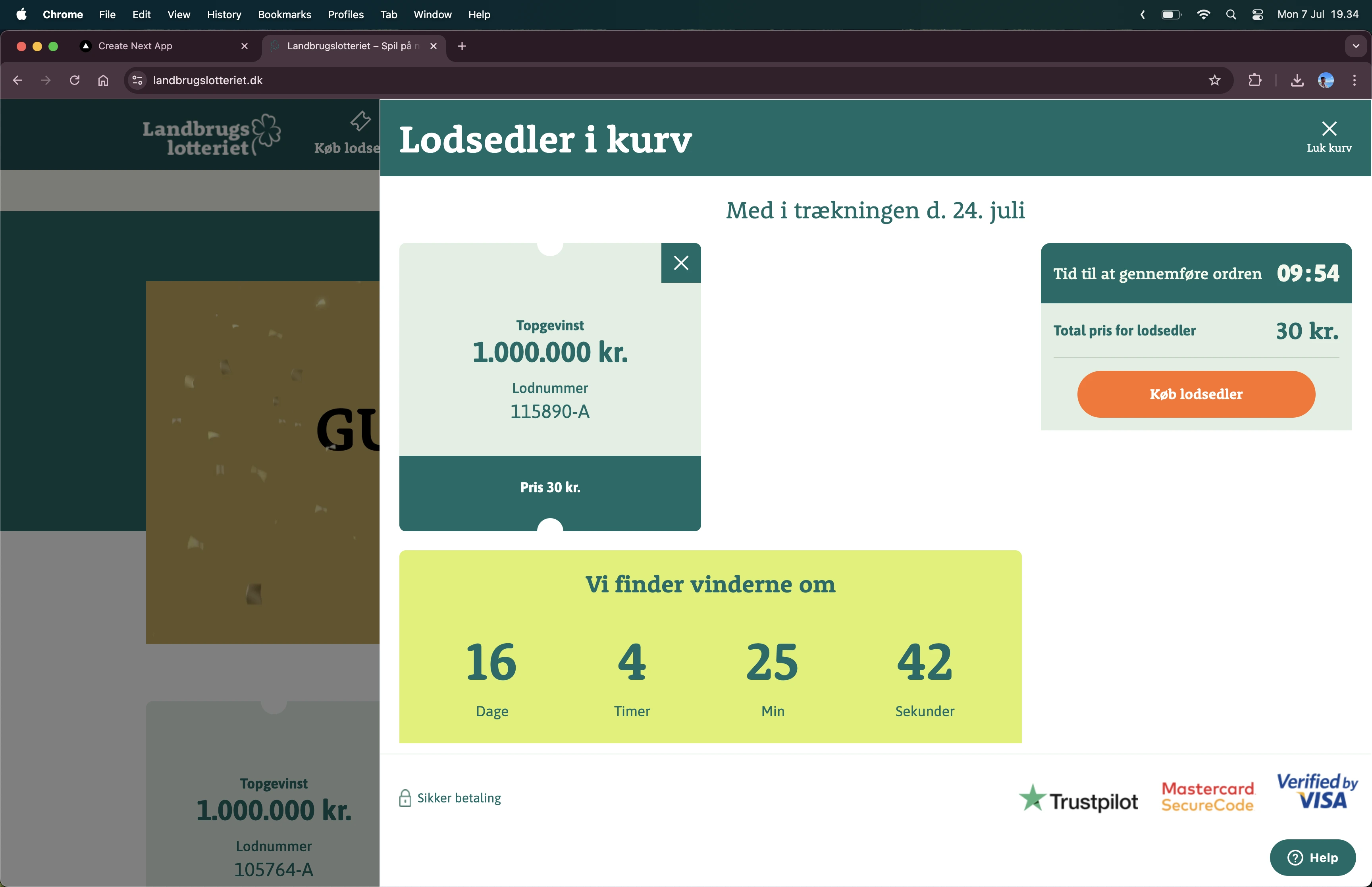This screenshot has height=887, width=1372.
Task: Remove ticket 115890-A from basket
Action: pos(680,262)
